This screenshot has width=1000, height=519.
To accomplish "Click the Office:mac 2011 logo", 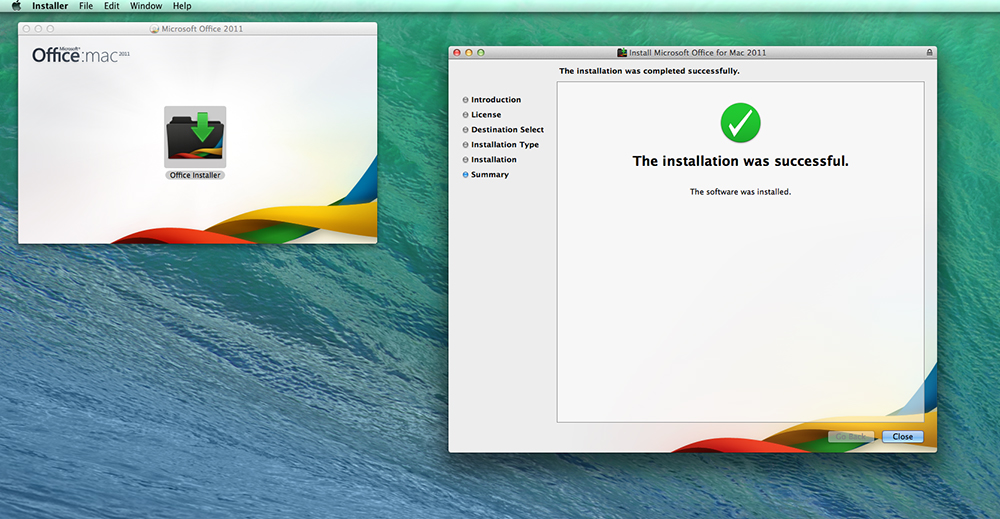I will coord(81,55).
